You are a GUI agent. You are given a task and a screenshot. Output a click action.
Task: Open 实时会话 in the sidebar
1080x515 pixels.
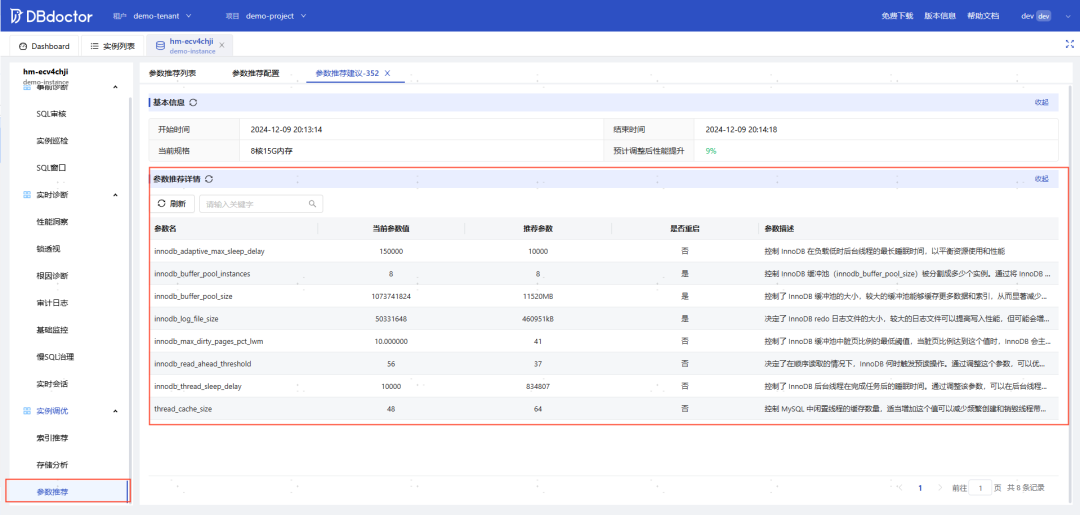[52, 383]
